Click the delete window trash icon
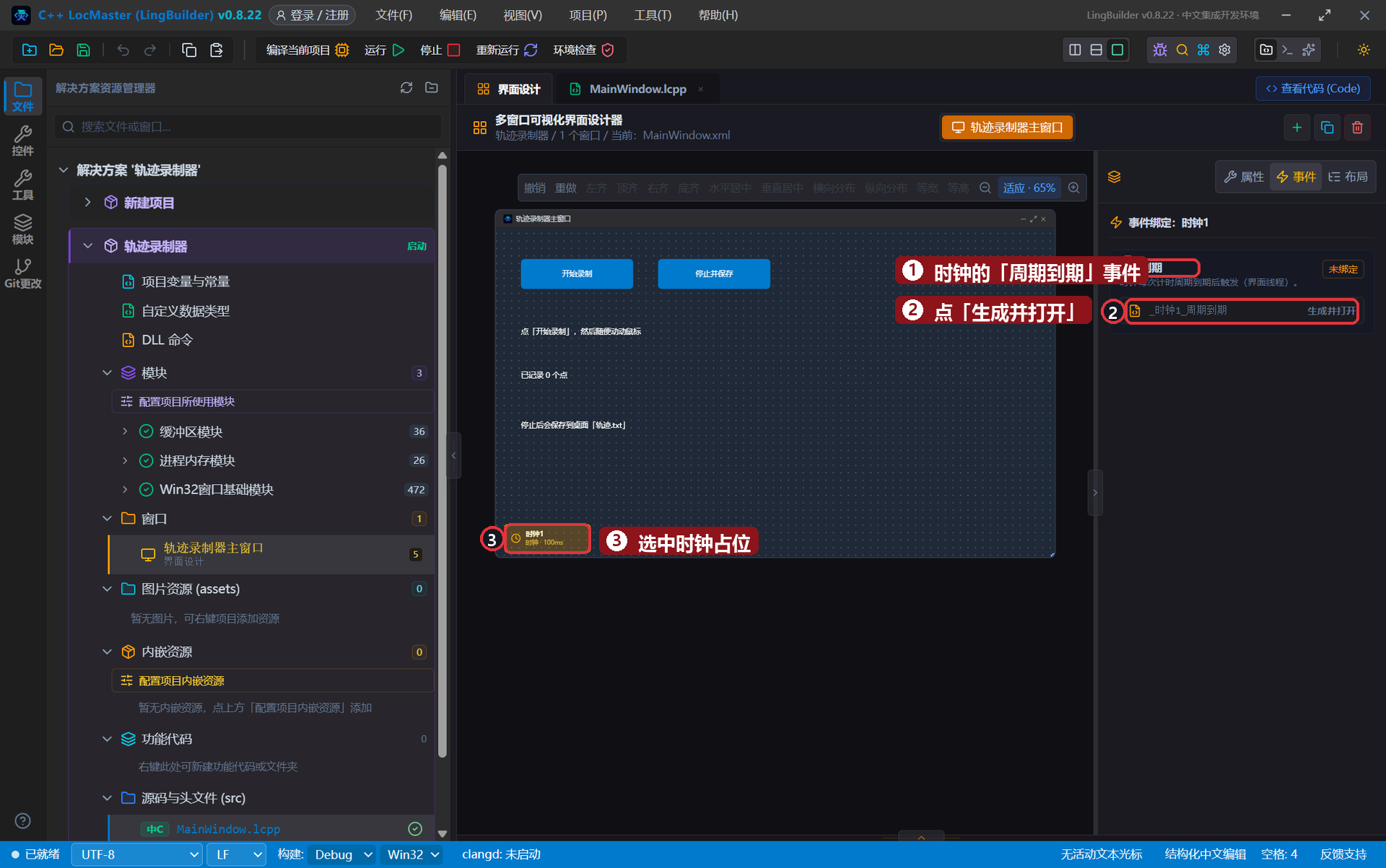1386x868 pixels. pyautogui.click(x=1357, y=128)
